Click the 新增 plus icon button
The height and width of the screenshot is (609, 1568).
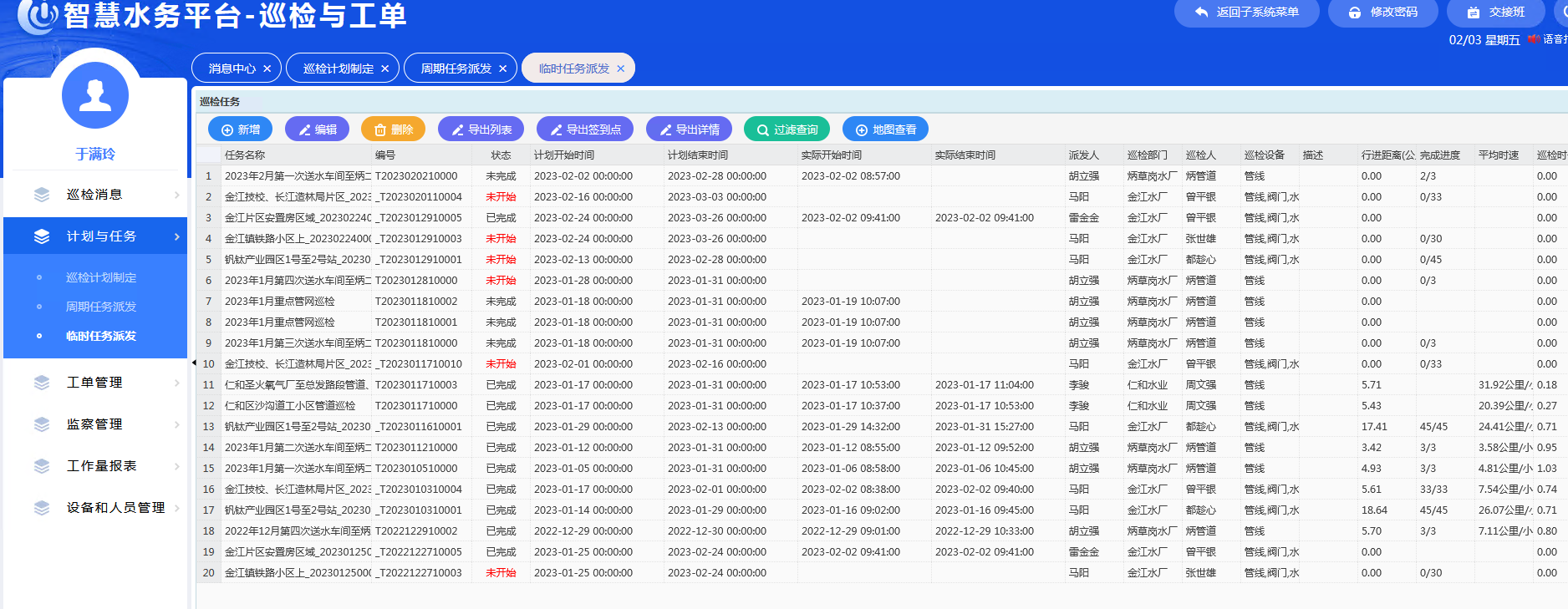[240, 129]
